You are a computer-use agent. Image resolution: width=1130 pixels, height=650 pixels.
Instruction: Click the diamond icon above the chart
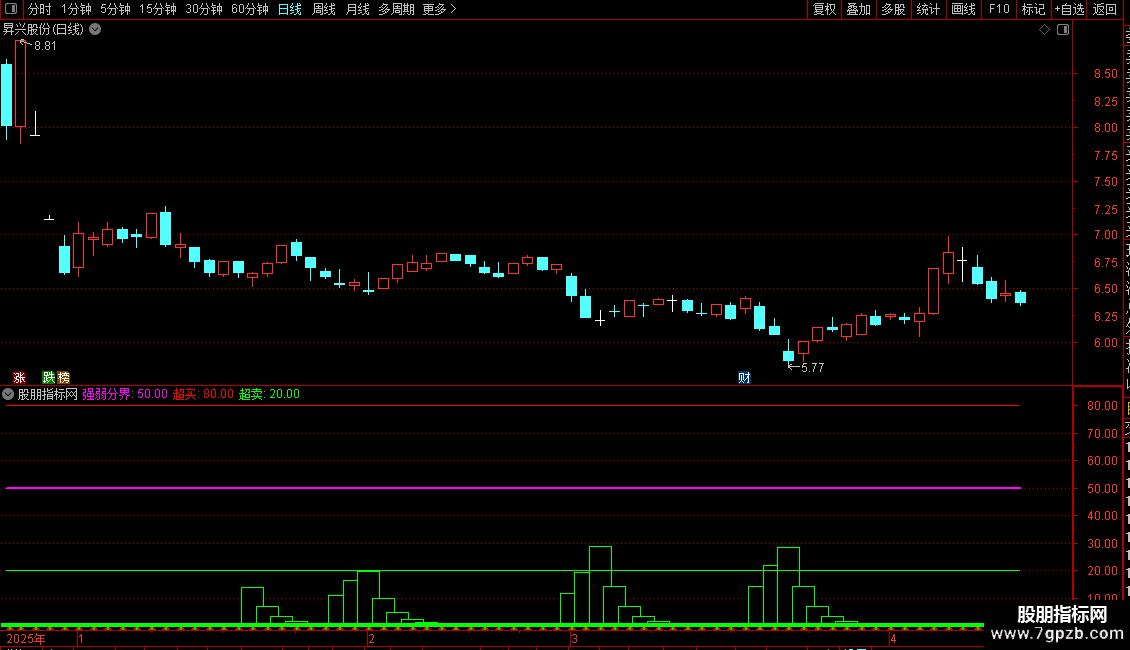pos(1044,30)
